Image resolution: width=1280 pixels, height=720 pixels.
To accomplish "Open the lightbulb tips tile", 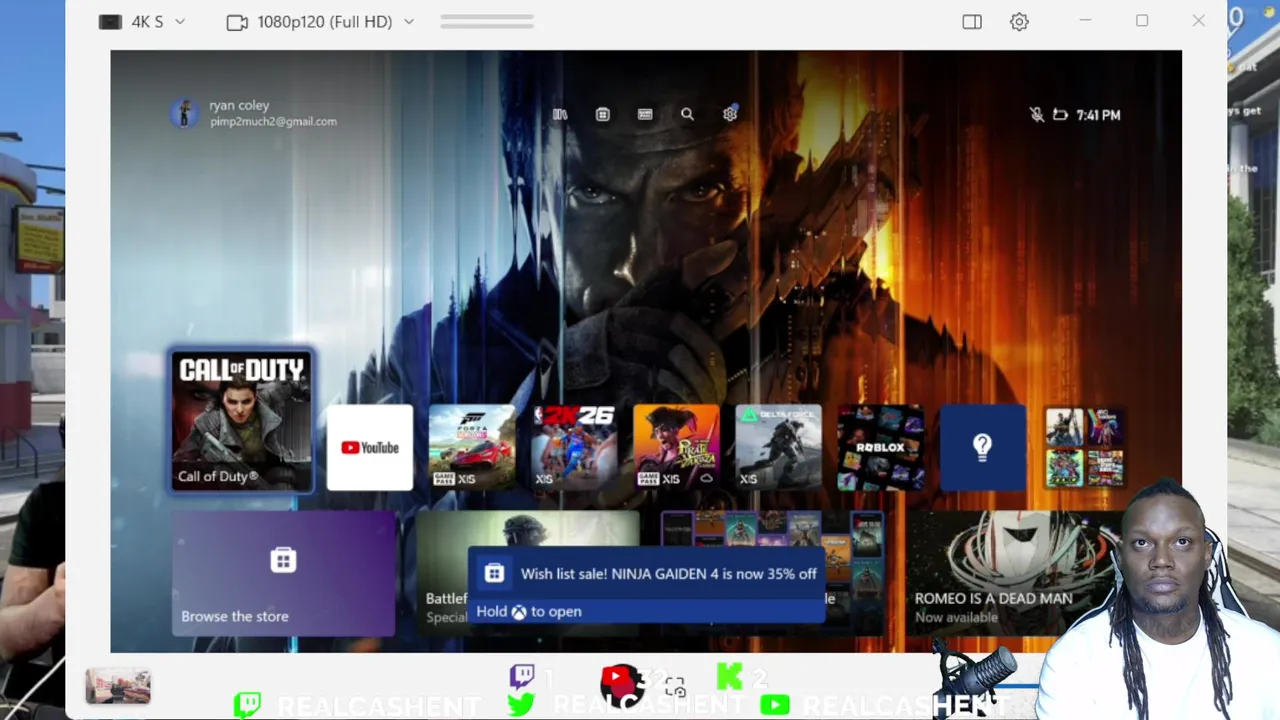I will 983,447.
